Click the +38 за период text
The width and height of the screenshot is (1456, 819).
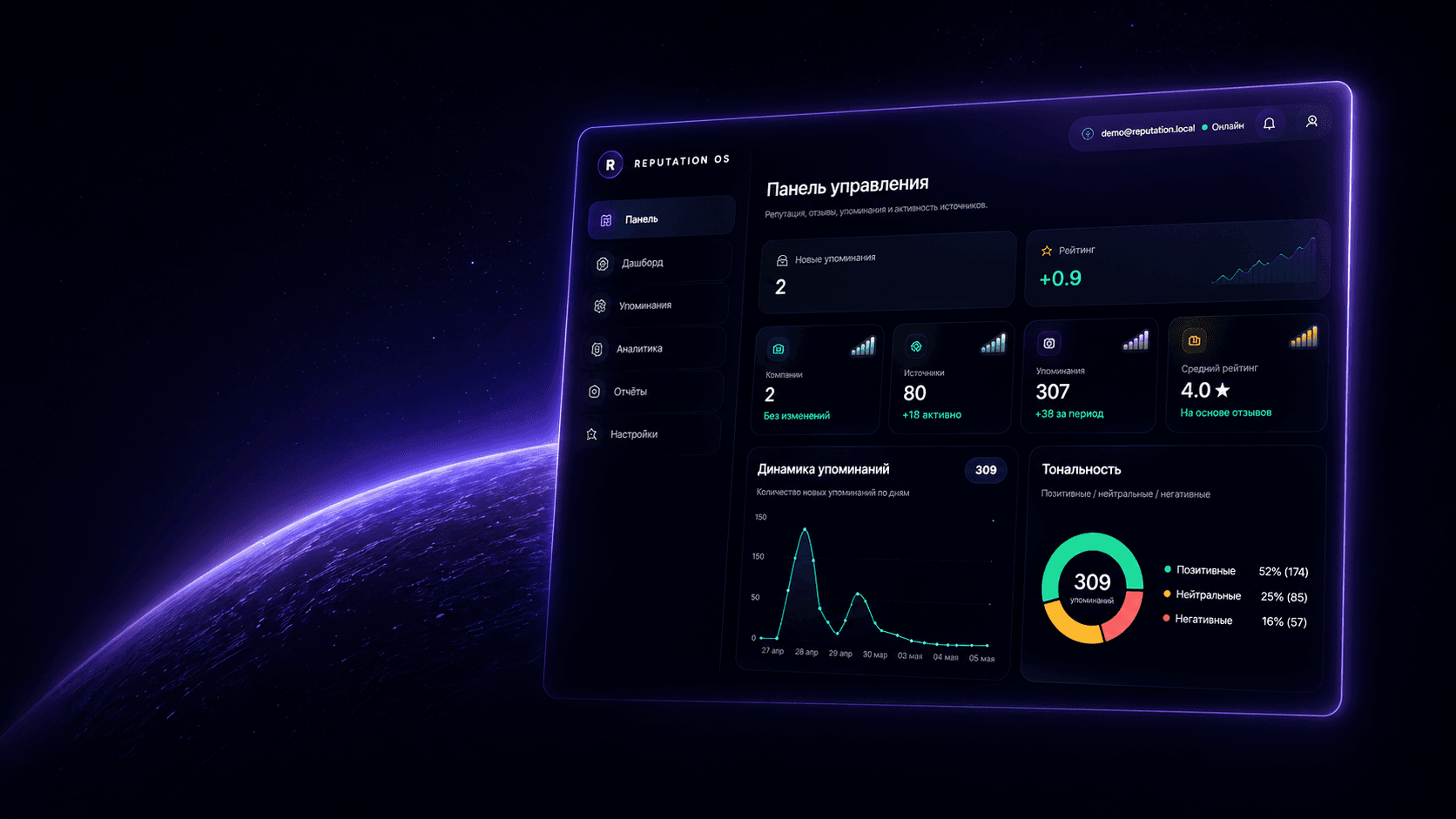[x=1069, y=414]
